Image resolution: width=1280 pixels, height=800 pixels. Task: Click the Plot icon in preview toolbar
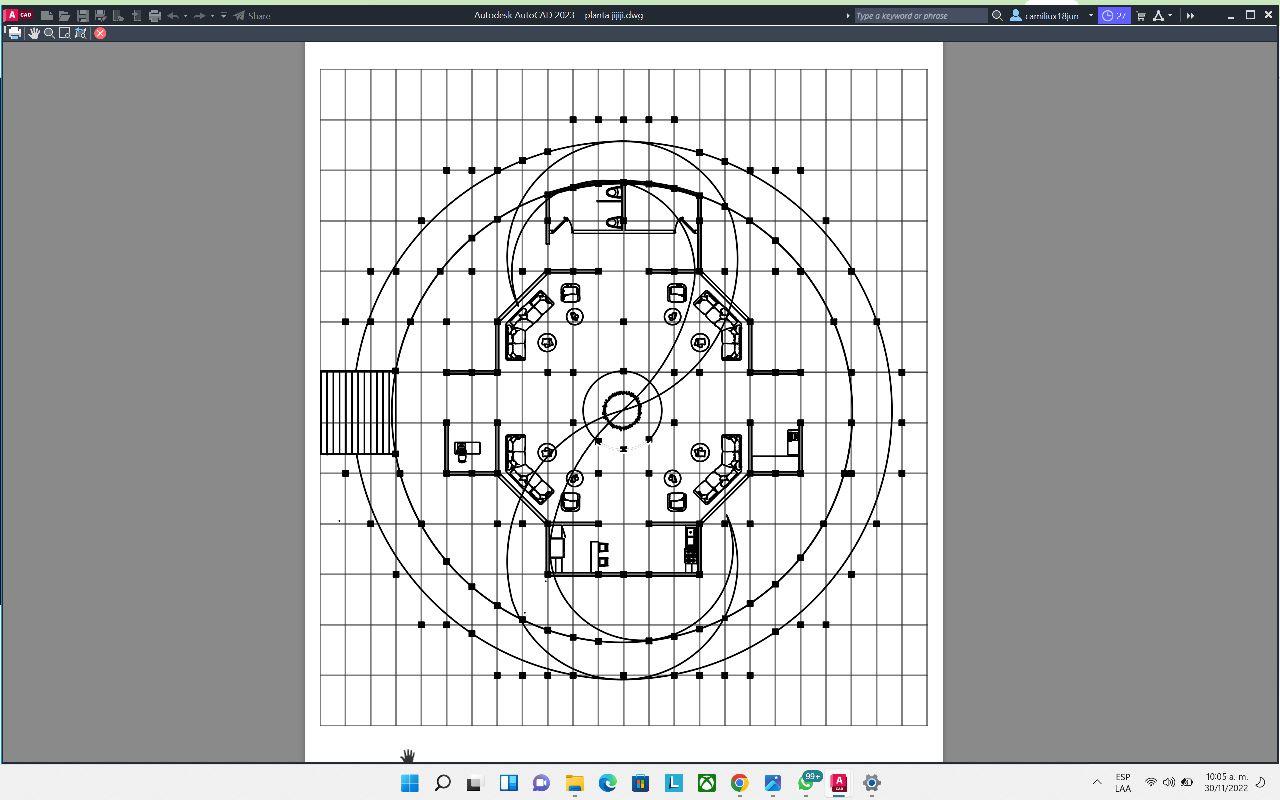(14, 33)
